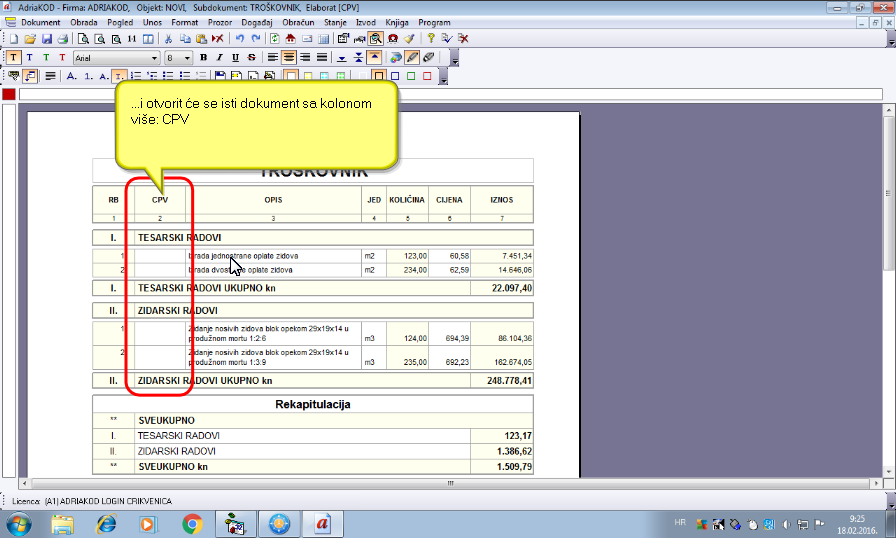
Task: Expand the third toolbar overflow arrow
Action: point(443,77)
